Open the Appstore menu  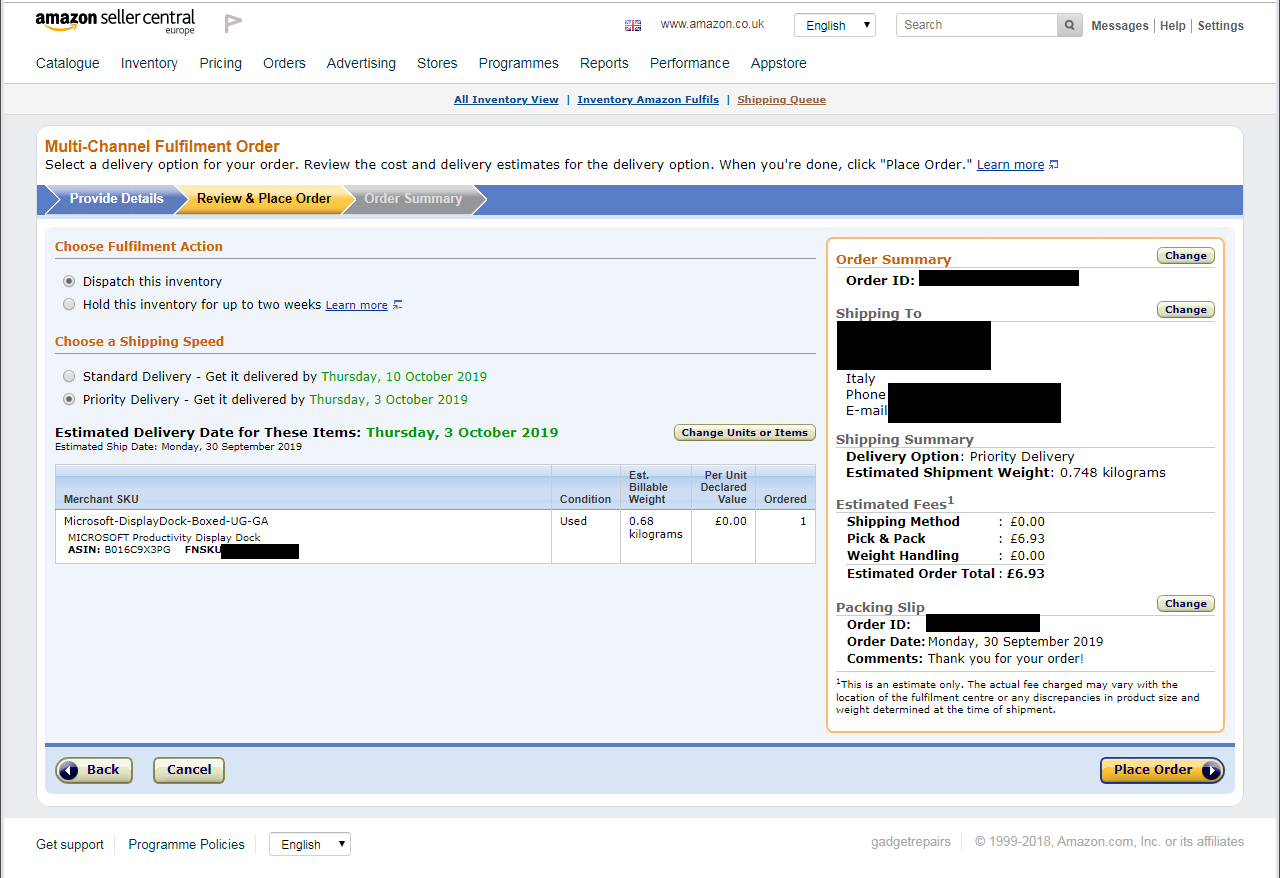(x=779, y=63)
